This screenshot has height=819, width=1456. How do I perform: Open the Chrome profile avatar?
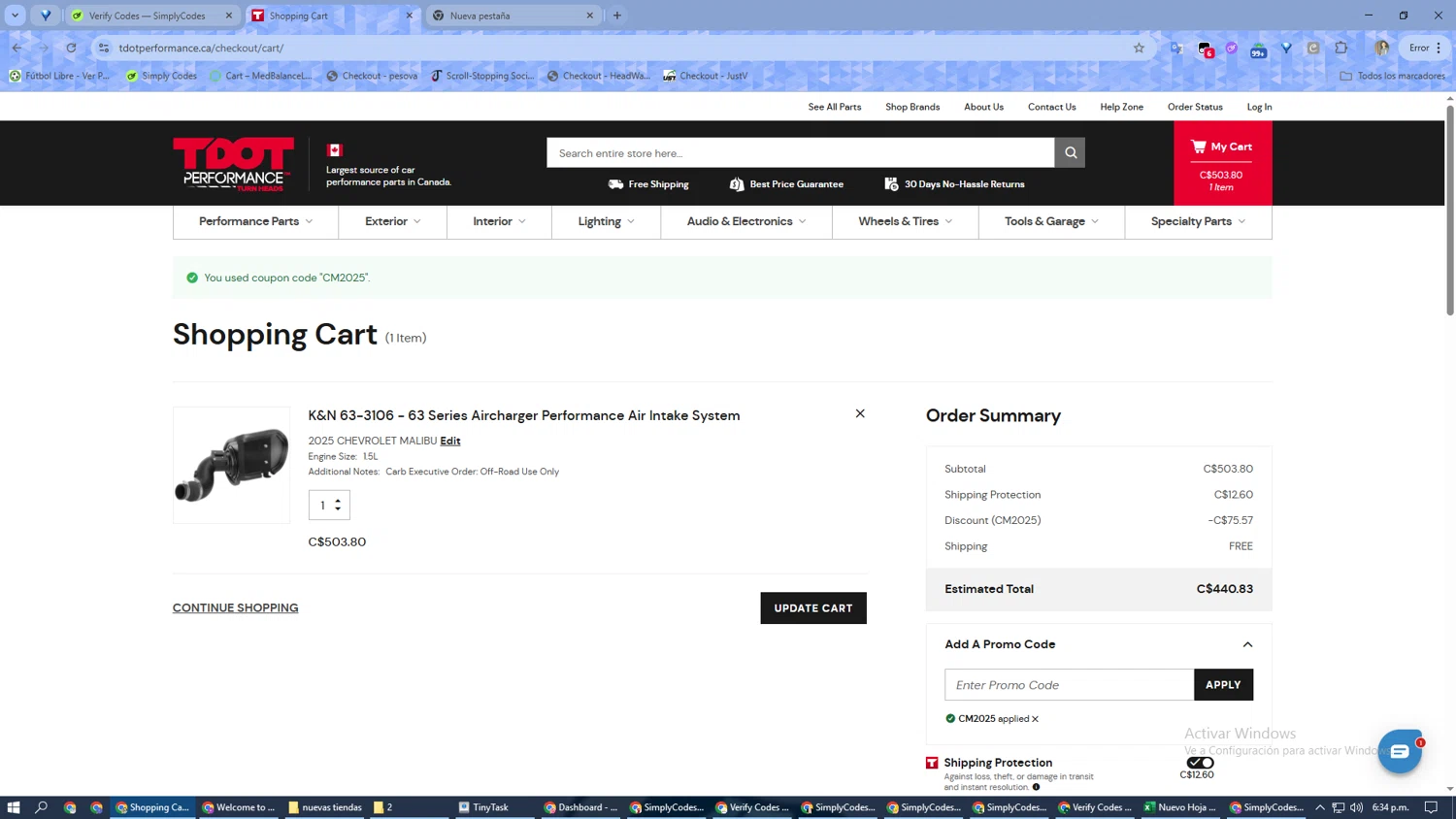1382,48
